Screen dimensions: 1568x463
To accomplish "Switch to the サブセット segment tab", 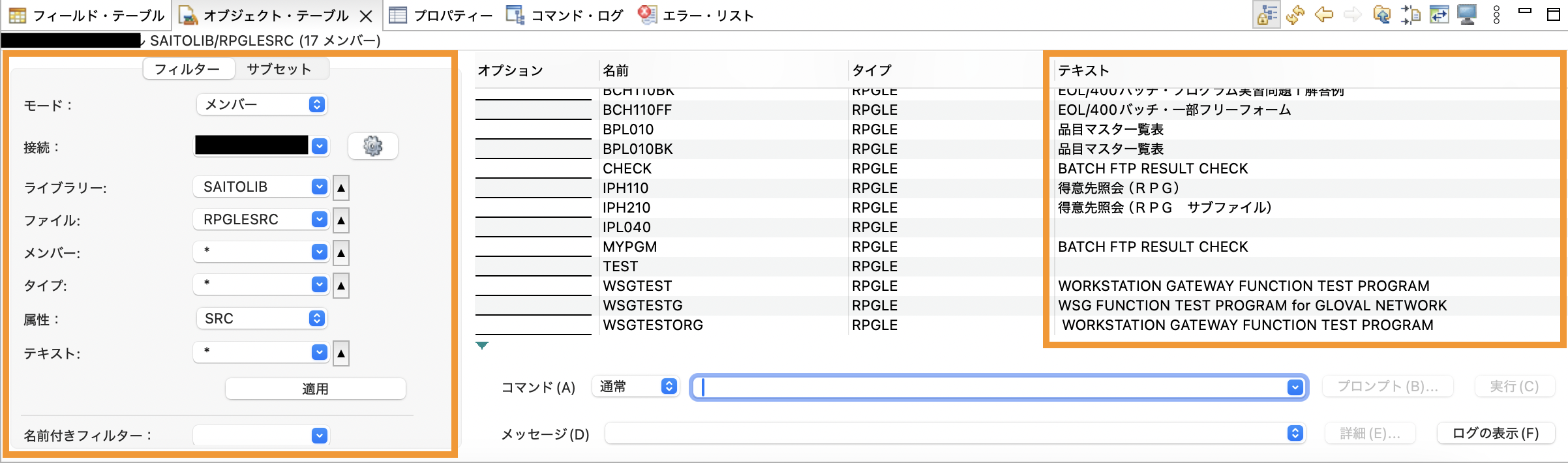I will tap(279, 69).
